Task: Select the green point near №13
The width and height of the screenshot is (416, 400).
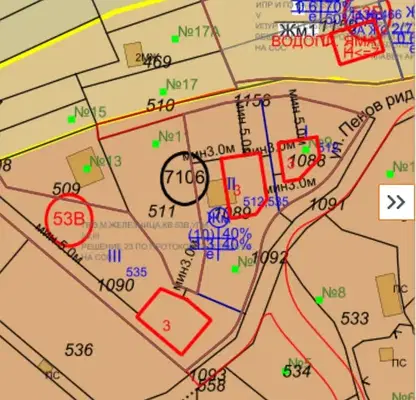Action: coord(87,169)
